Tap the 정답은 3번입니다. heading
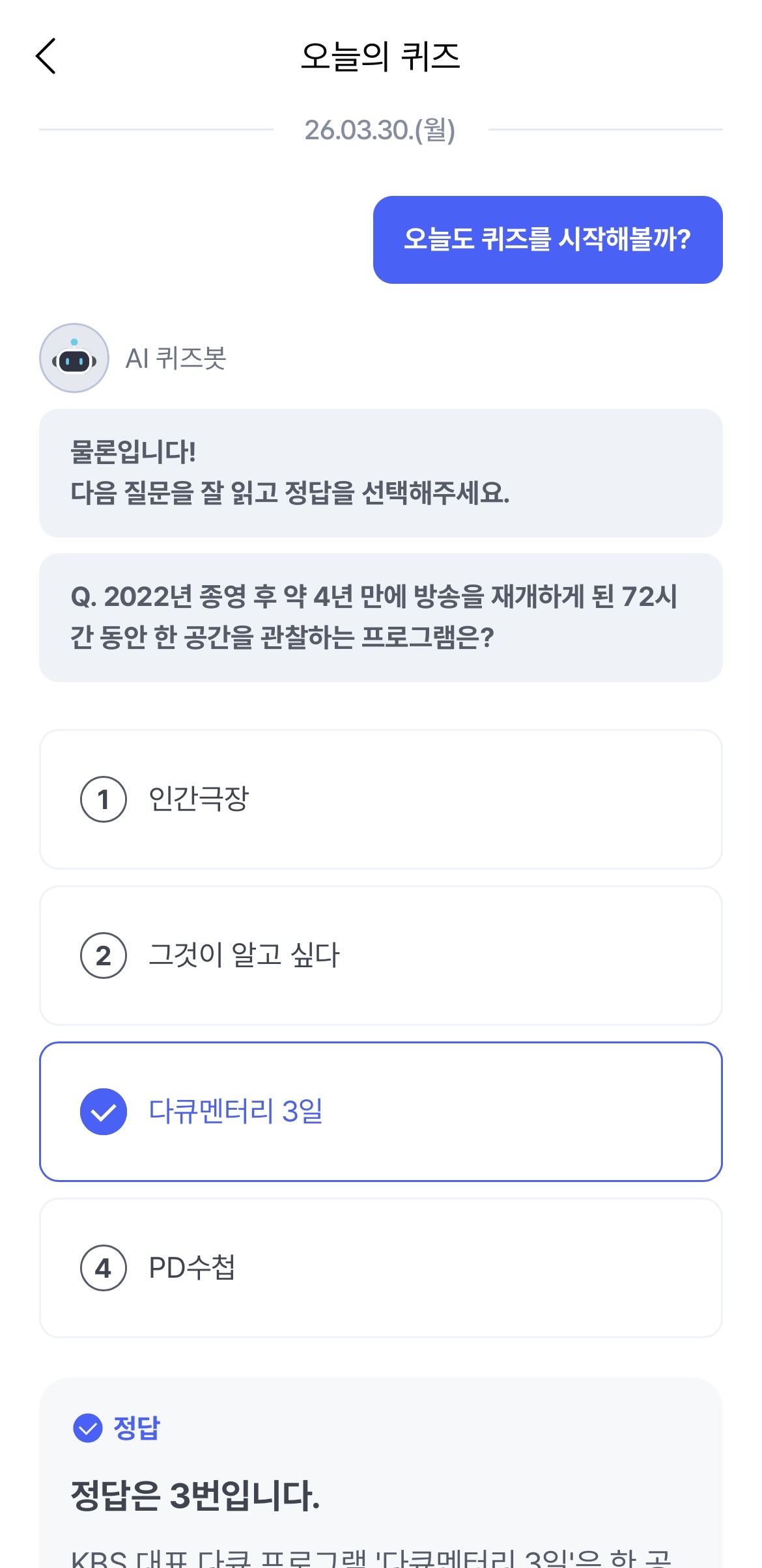Image resolution: width=762 pixels, height=1568 pixels. [x=195, y=1494]
